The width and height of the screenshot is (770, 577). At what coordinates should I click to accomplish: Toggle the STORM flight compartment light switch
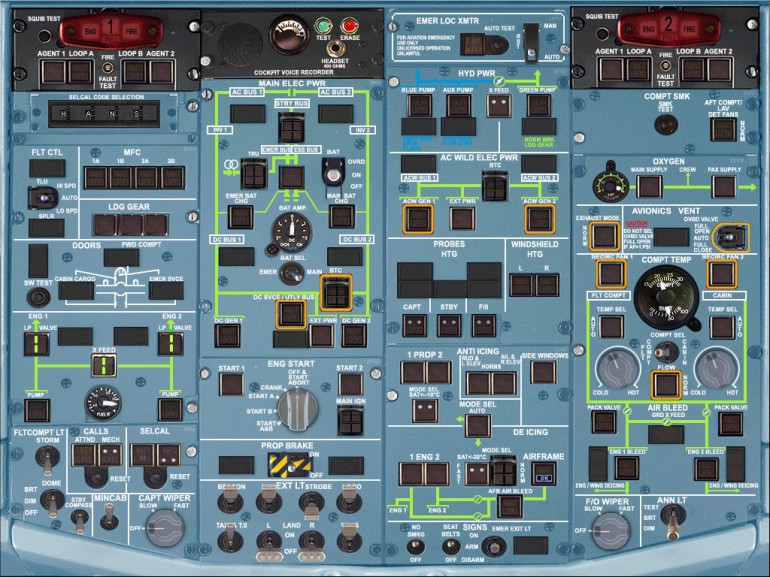[43, 457]
